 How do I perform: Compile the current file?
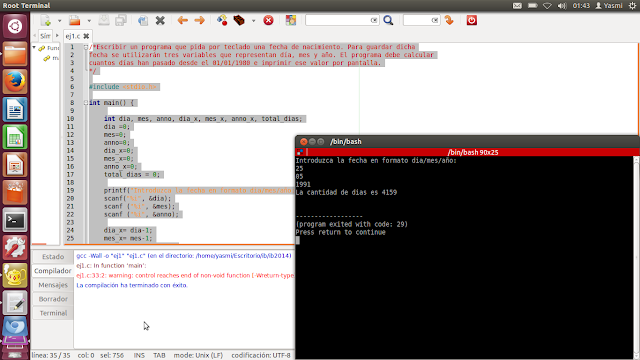[x=222, y=20]
